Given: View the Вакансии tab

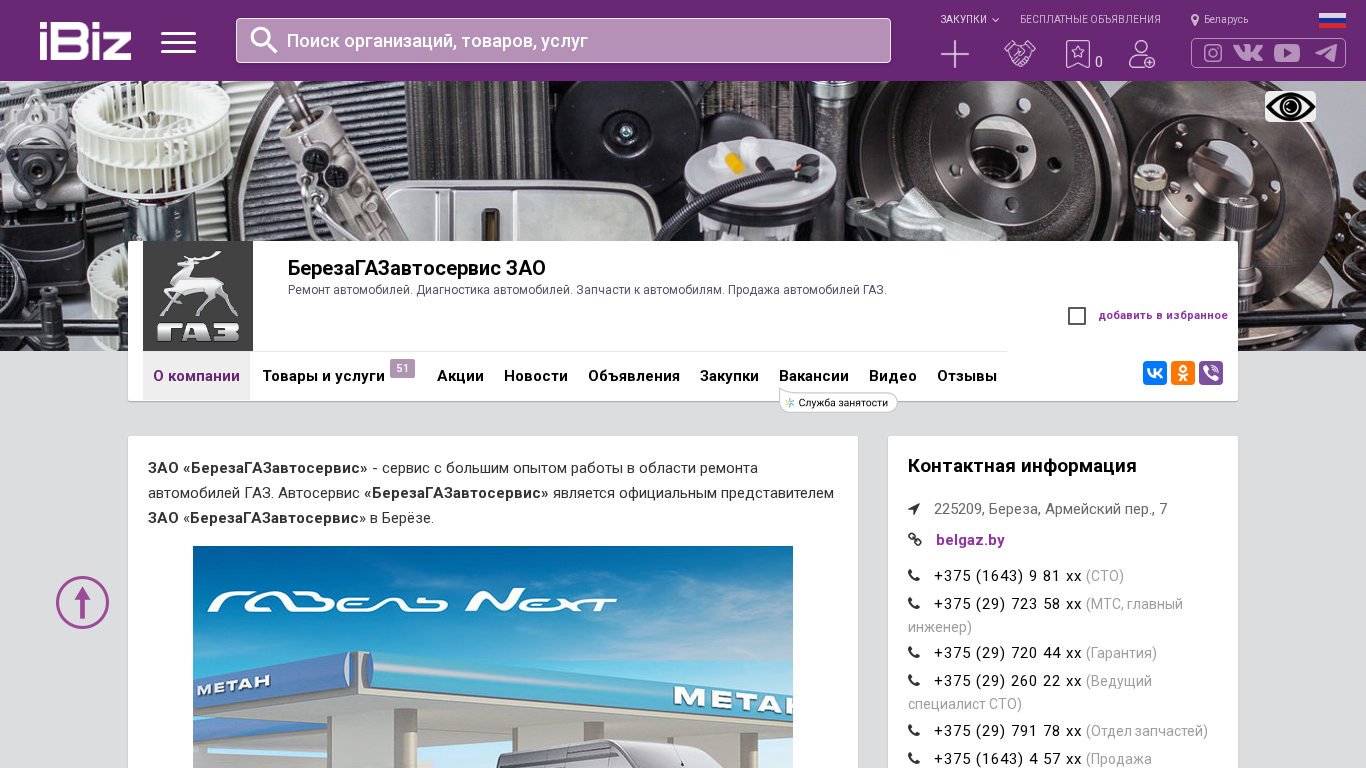Looking at the screenshot, I should click(x=814, y=376).
